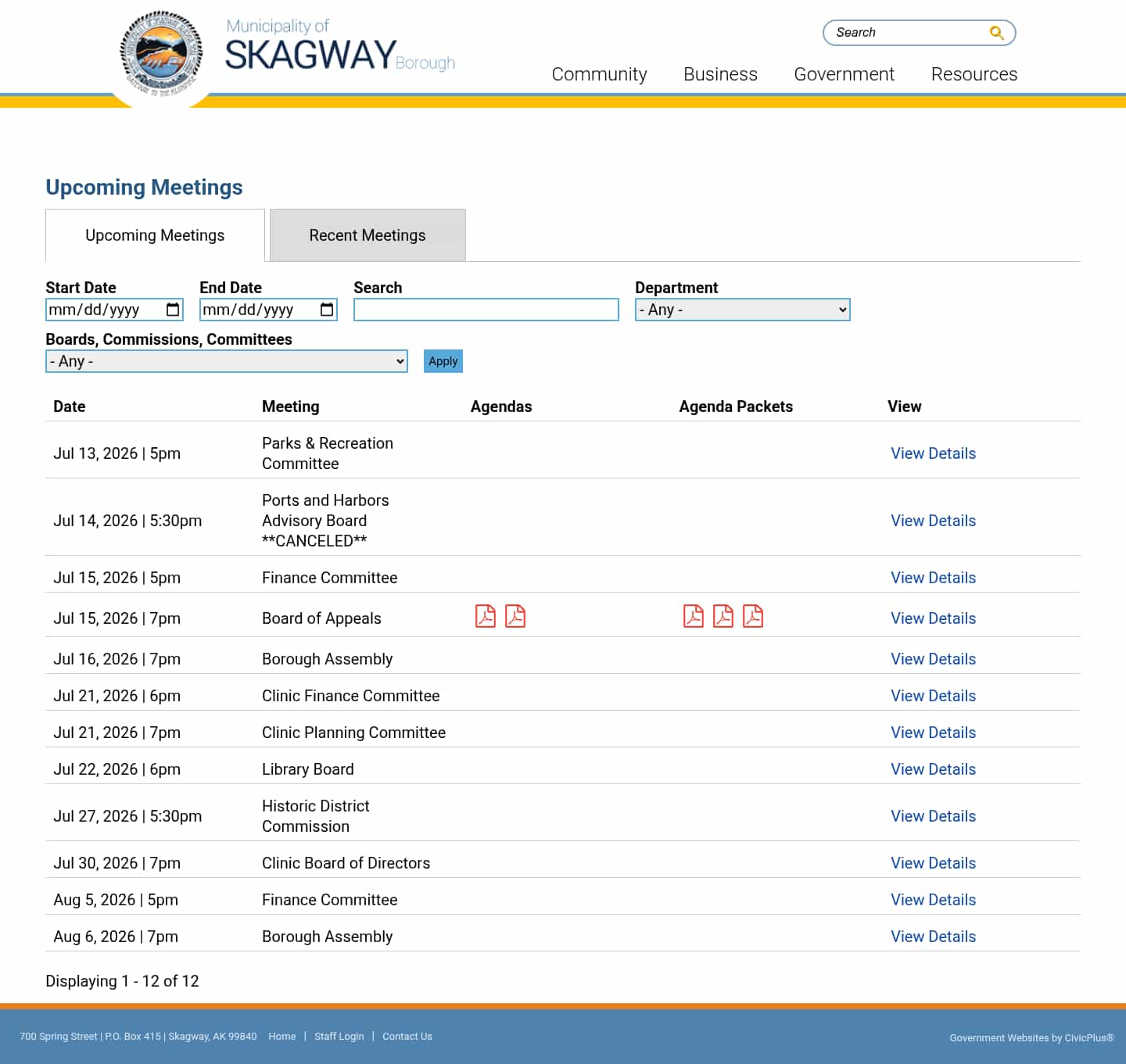
Task: View Details for Clinic Board of Directors
Action: pyautogui.click(x=933, y=863)
